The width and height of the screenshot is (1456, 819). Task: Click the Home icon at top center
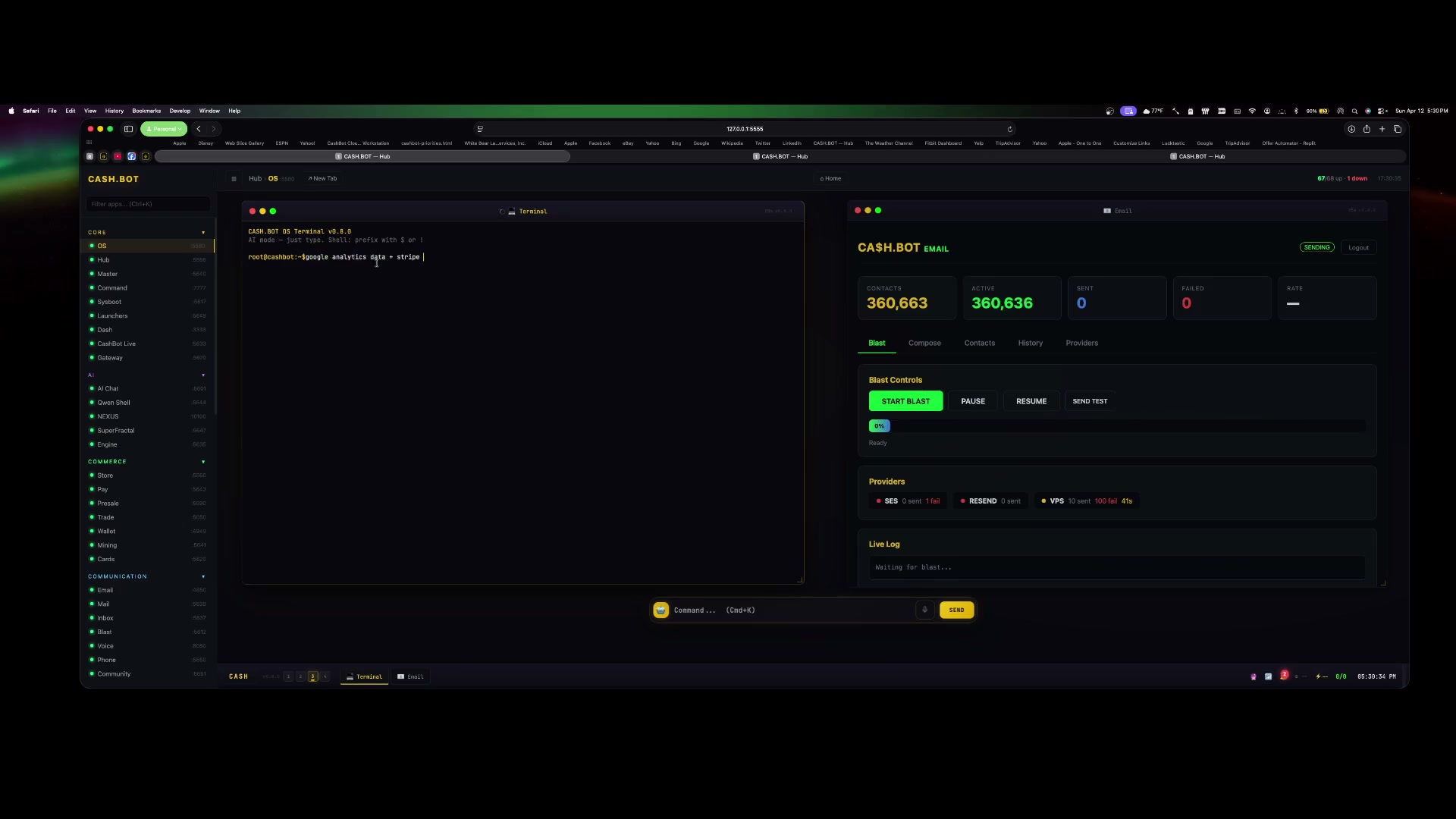(x=830, y=178)
